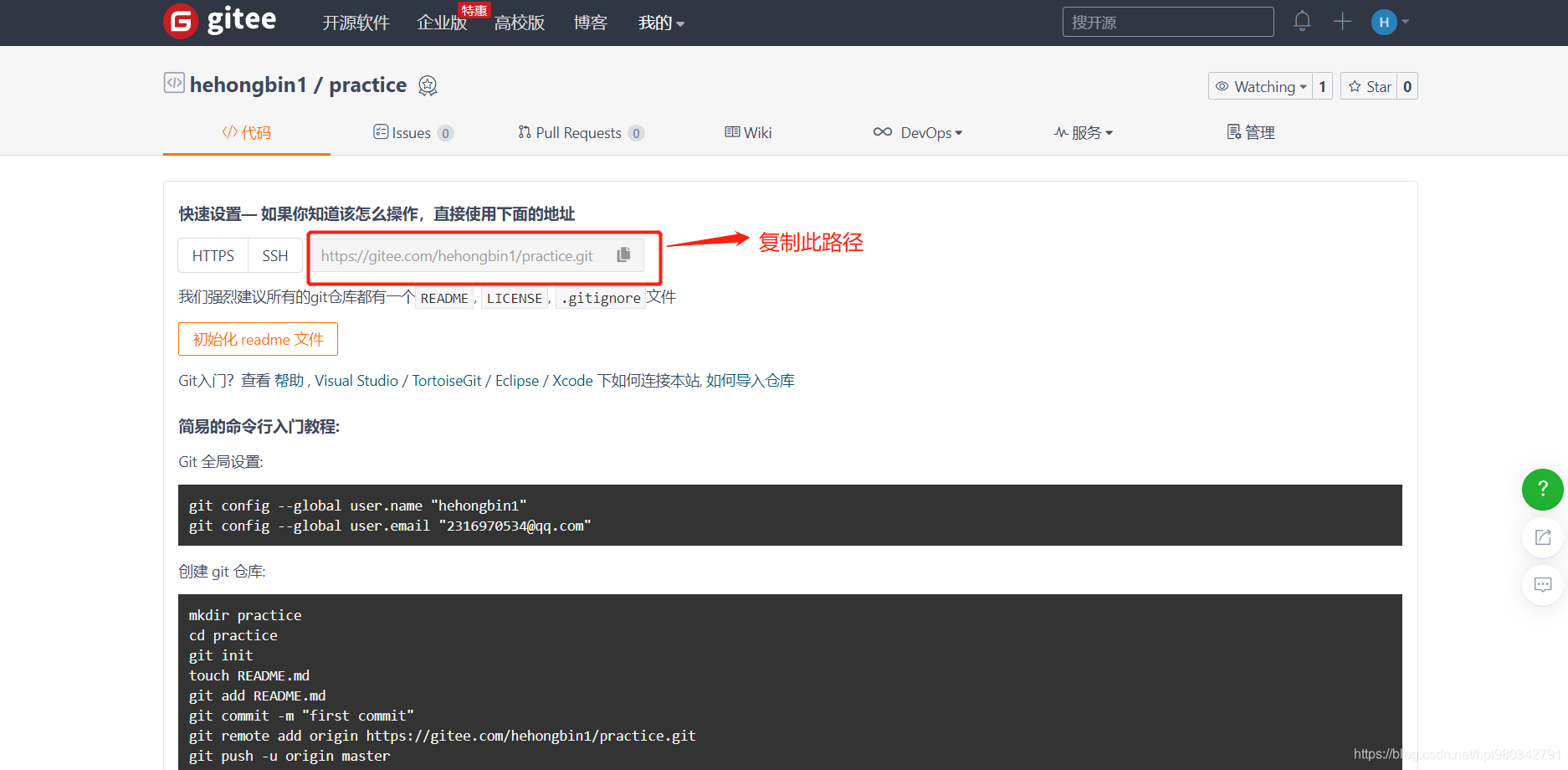Open the user avatar H menu

point(1384,22)
